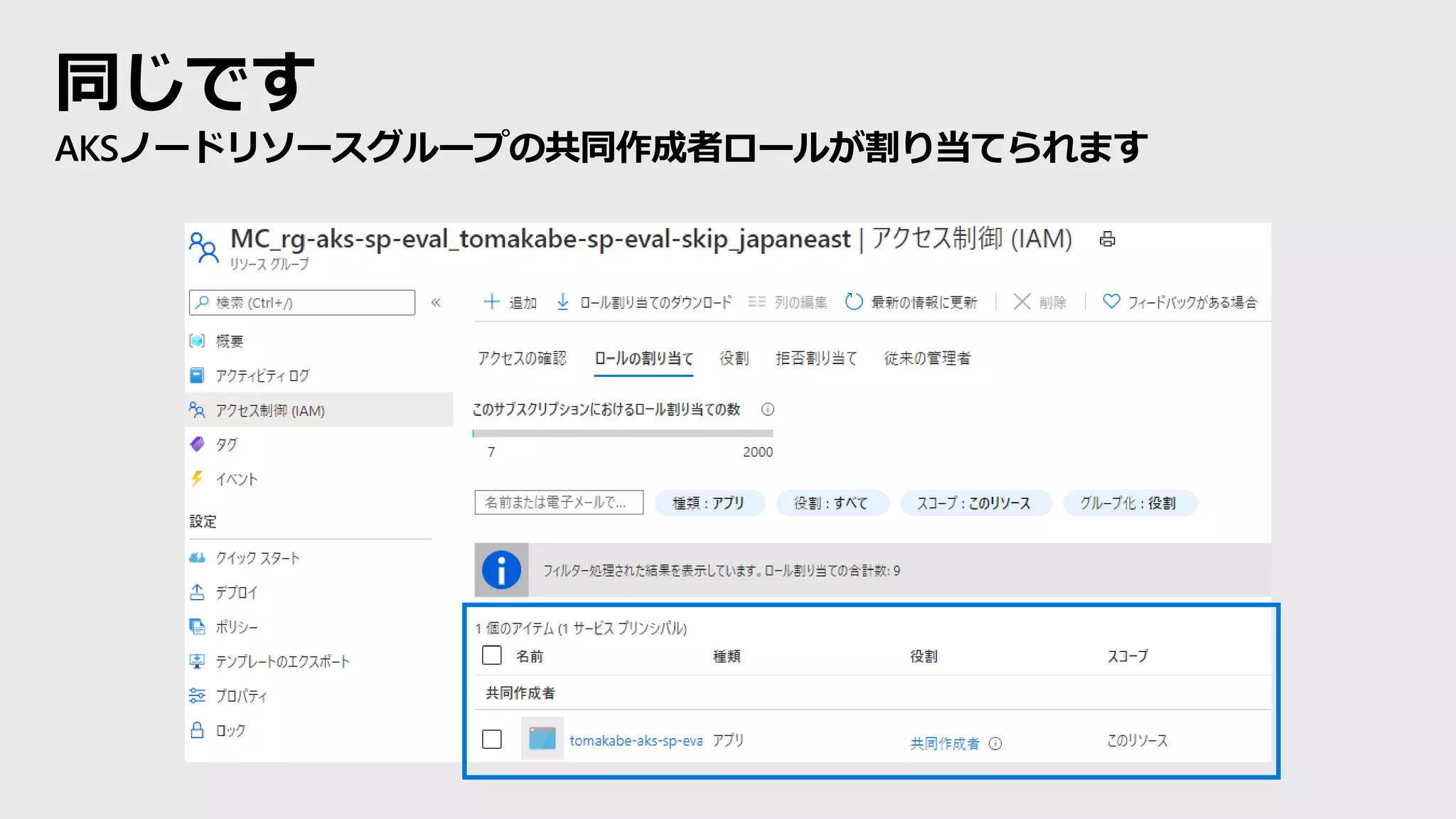Open 列の編集 column editor
Image resolution: width=1456 pixels, height=819 pixels.
[788, 302]
